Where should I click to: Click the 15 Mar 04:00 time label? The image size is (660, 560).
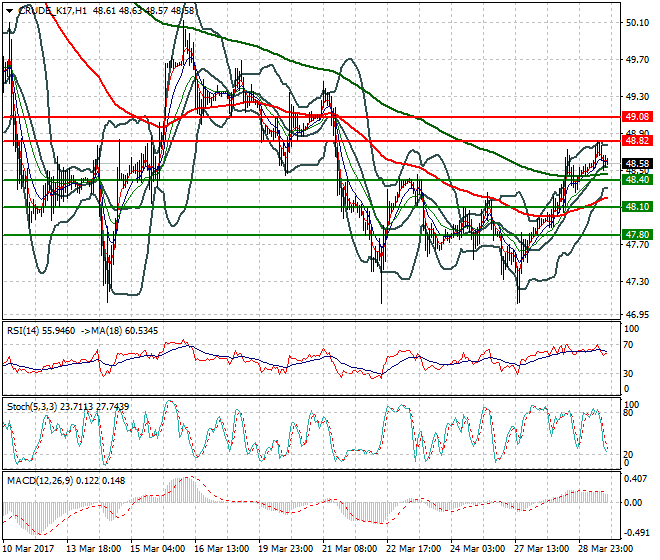pyautogui.click(x=158, y=549)
